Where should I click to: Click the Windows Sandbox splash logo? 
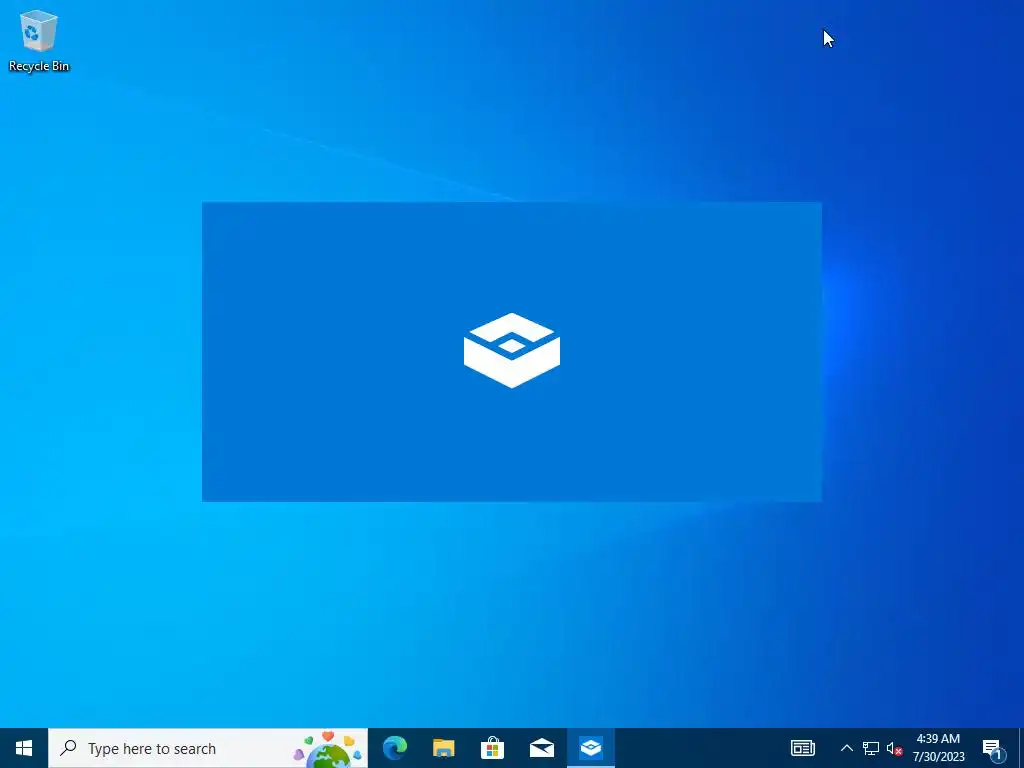[x=512, y=351]
